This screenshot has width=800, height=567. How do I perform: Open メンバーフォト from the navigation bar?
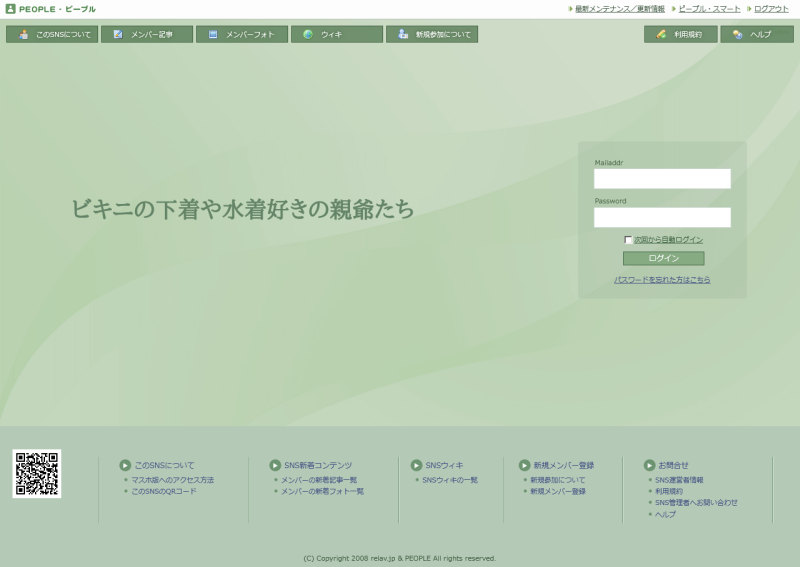click(x=241, y=35)
